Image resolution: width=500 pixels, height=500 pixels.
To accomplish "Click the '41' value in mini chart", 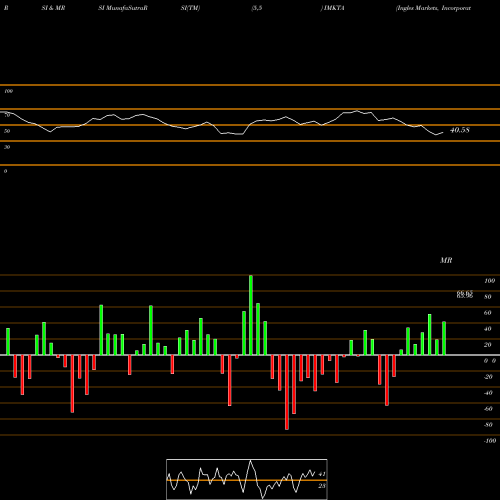I will (x=322, y=474).
